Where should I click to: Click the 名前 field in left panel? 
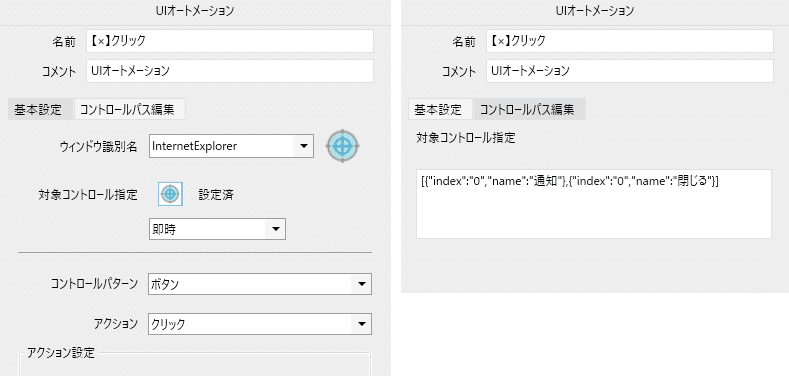tap(229, 41)
